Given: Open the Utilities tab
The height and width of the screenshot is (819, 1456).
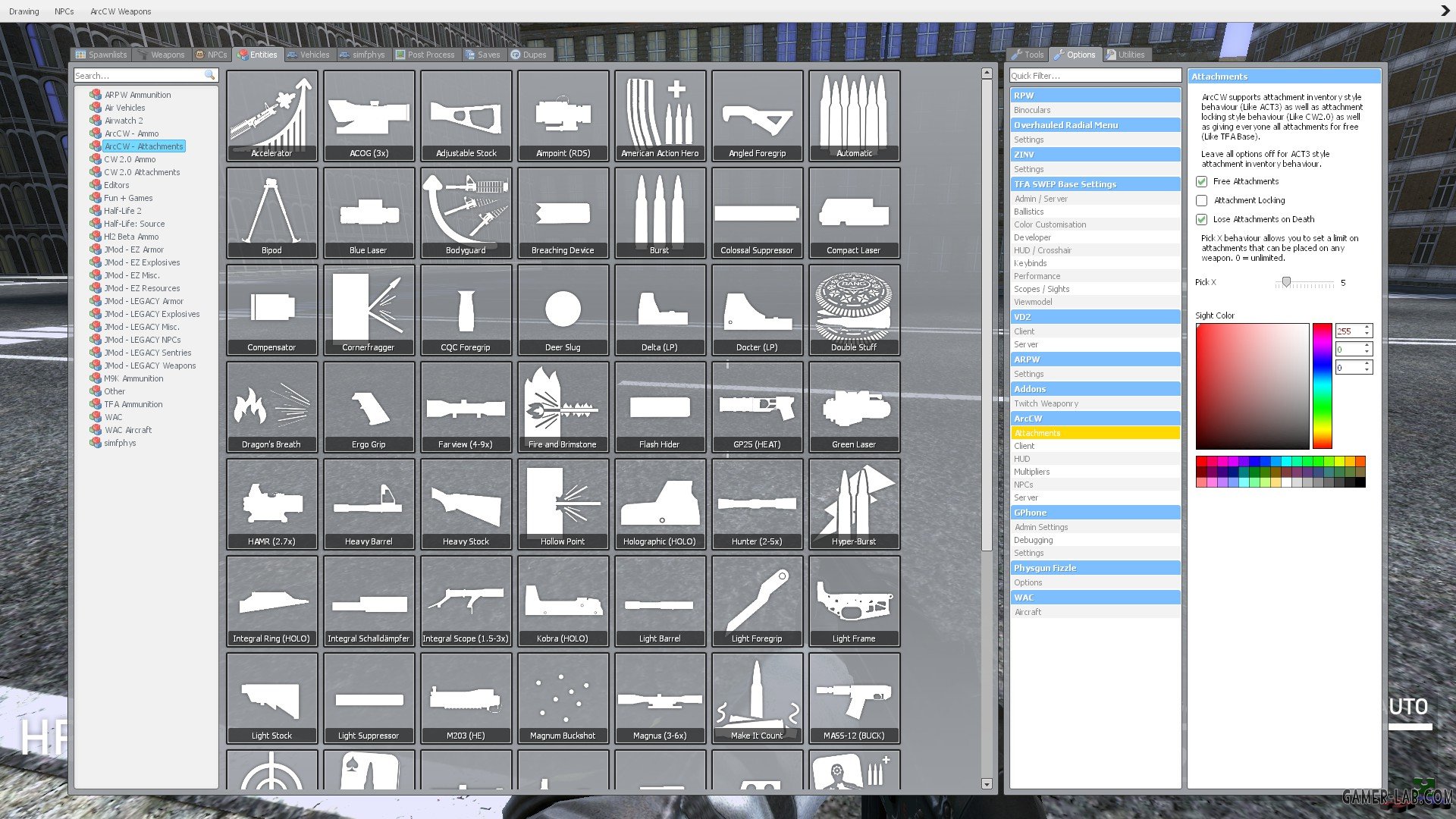Looking at the screenshot, I should (x=1125, y=55).
